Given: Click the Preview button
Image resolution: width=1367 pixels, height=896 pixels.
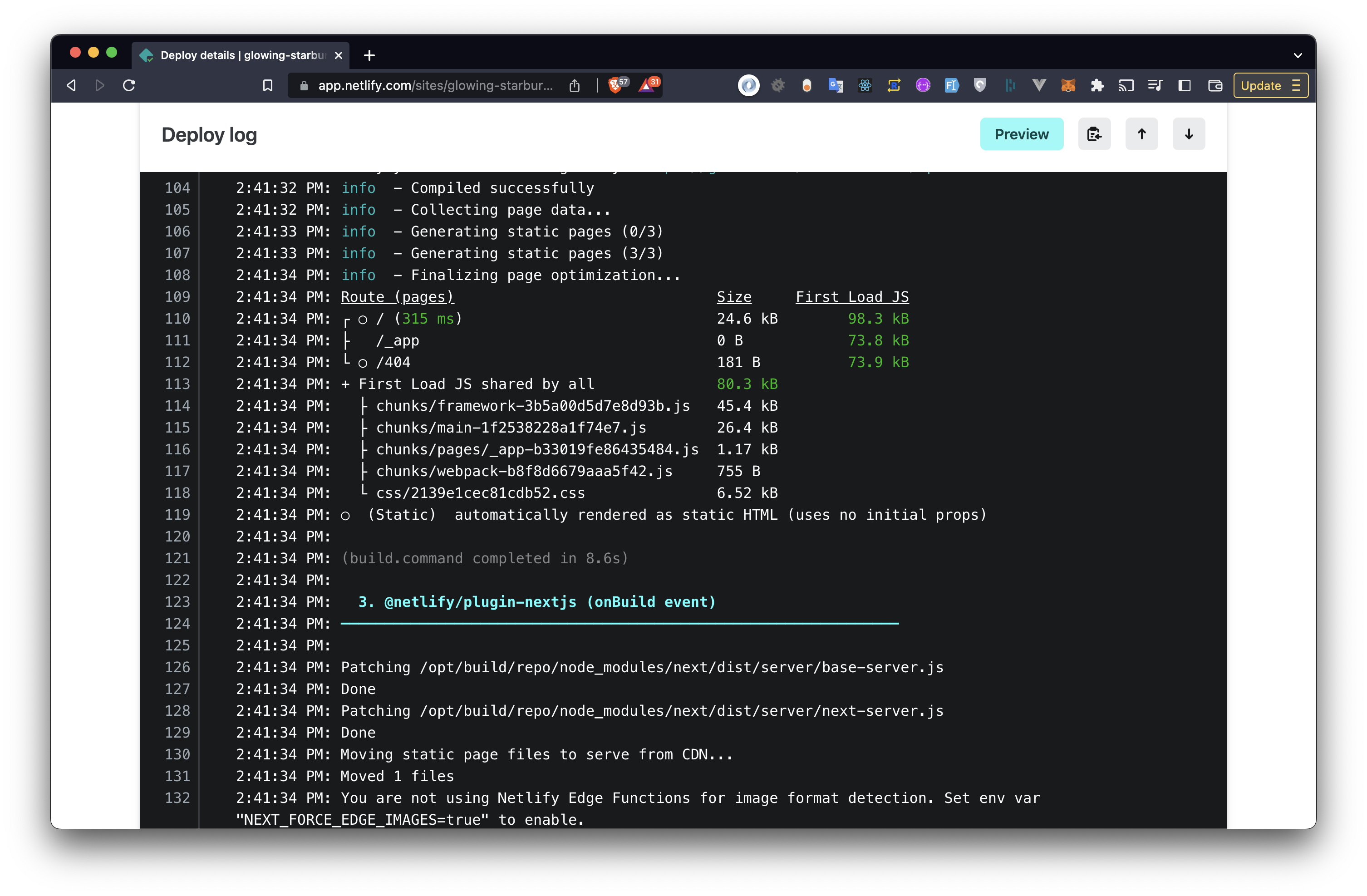Looking at the screenshot, I should [1021, 134].
